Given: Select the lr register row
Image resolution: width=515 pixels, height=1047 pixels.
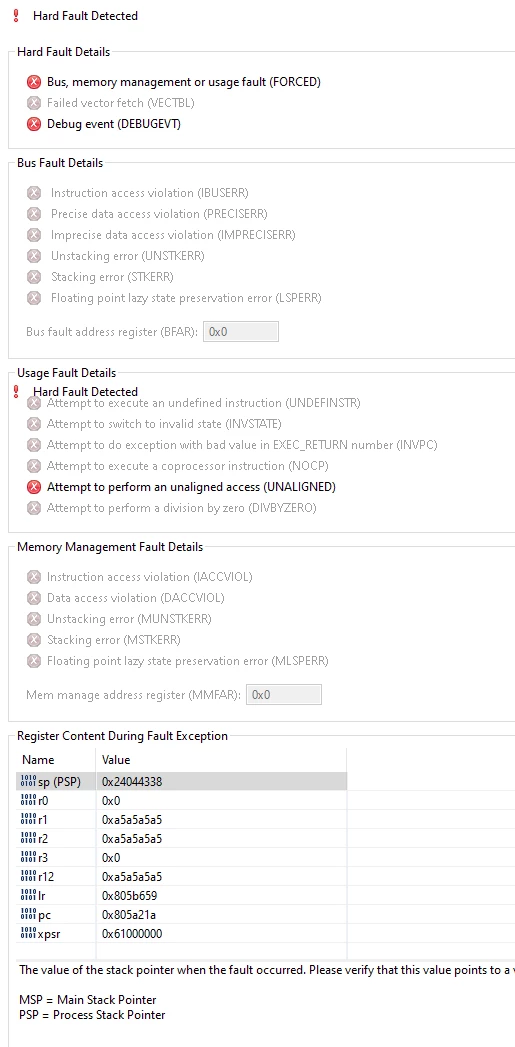Looking at the screenshot, I should (x=181, y=895).
